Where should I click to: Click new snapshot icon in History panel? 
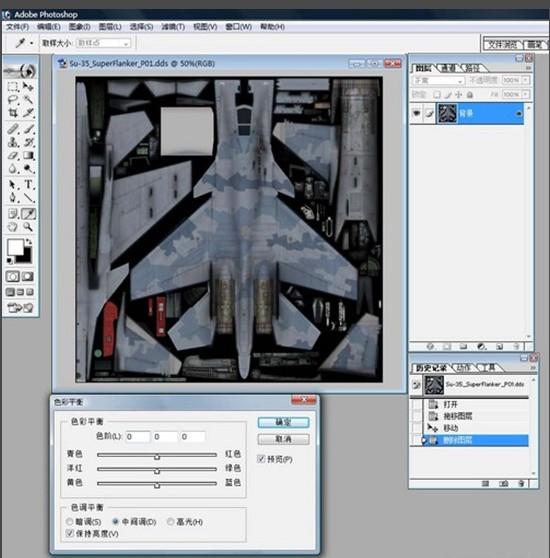click(x=503, y=483)
